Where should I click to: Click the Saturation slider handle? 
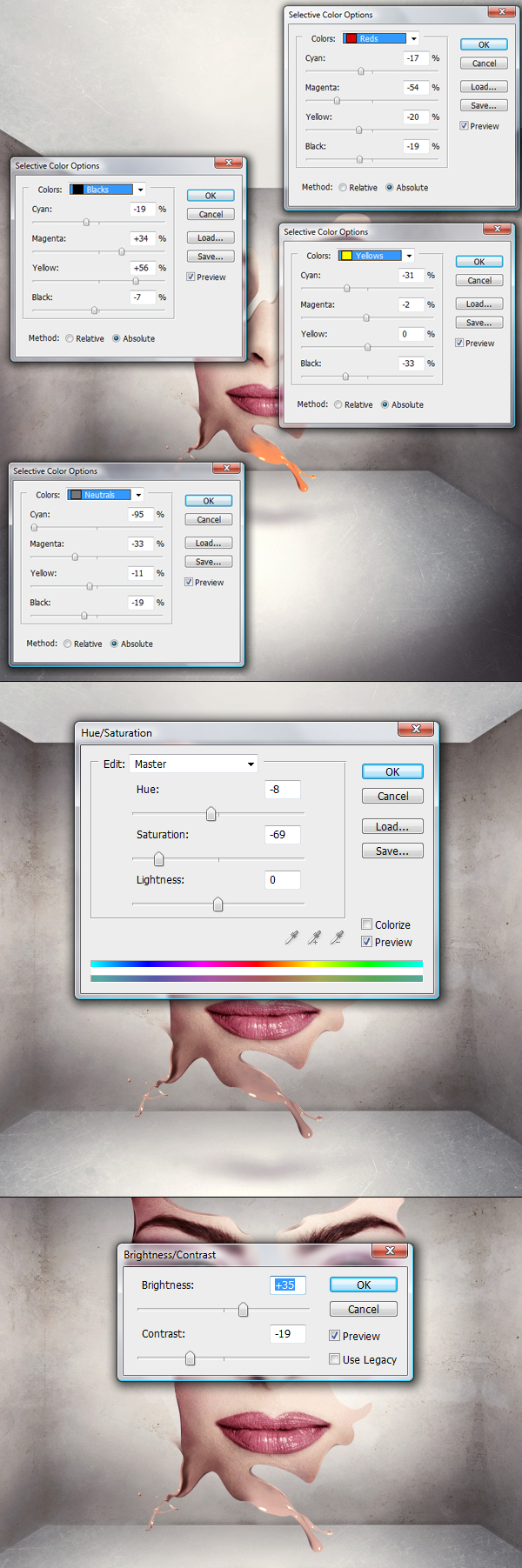[158, 859]
